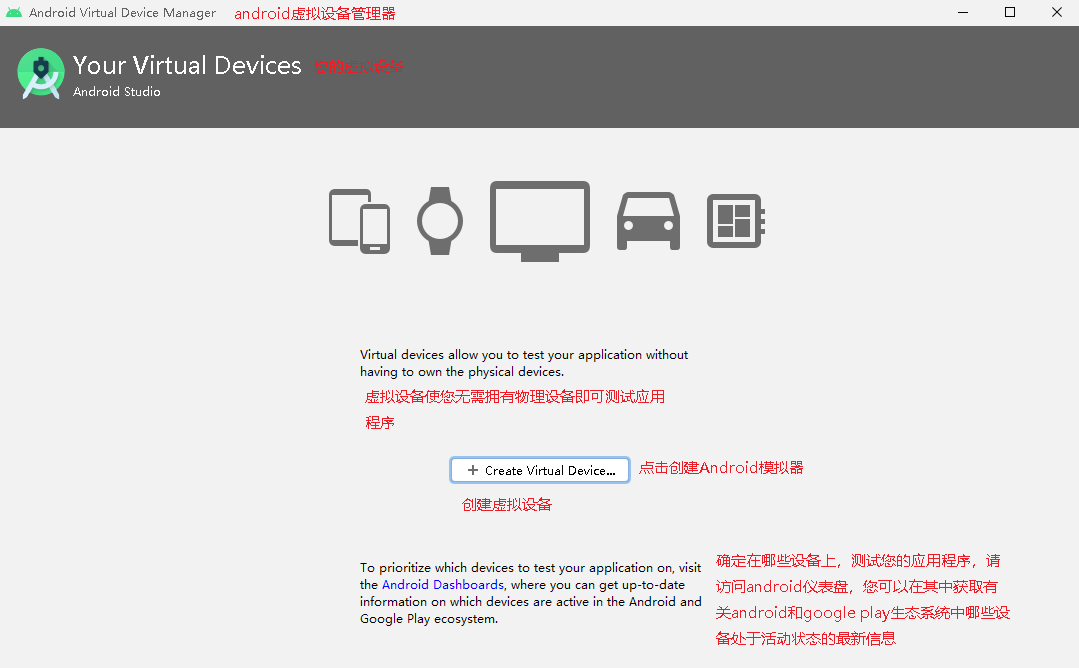1079x668 pixels.
Task: Click the 'Your Virtual Devices' heading text
Action: (187, 65)
